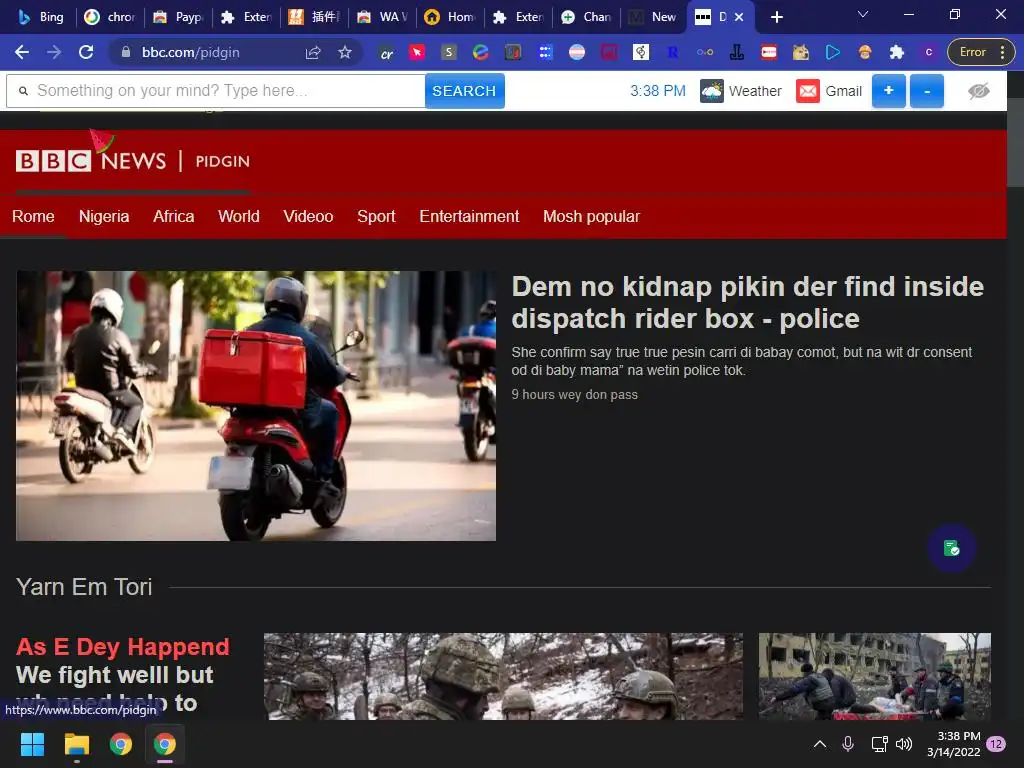Switch to the Paypal tab
1024x768 pixels.
tap(178, 17)
